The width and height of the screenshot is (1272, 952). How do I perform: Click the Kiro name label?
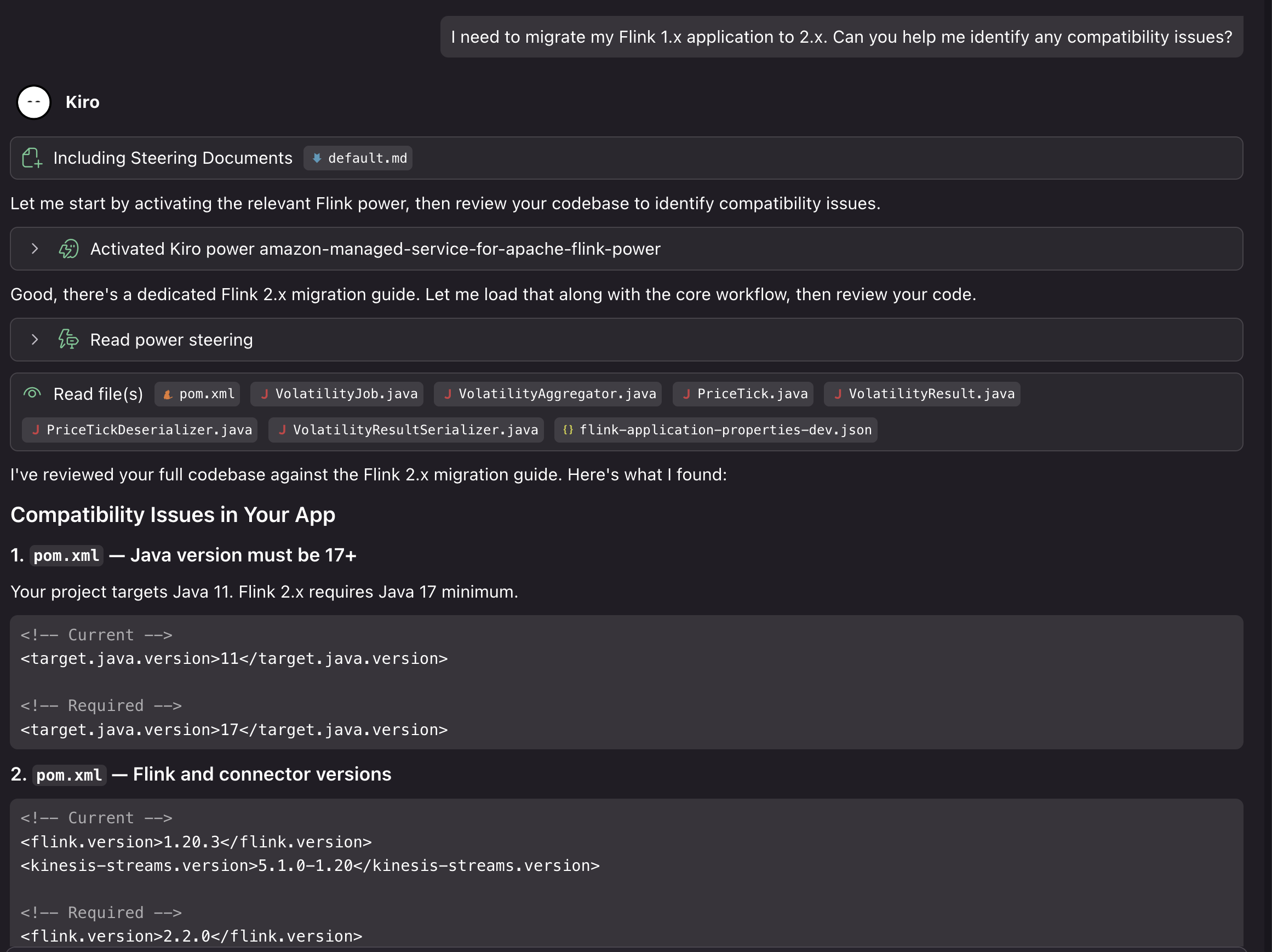click(x=82, y=102)
